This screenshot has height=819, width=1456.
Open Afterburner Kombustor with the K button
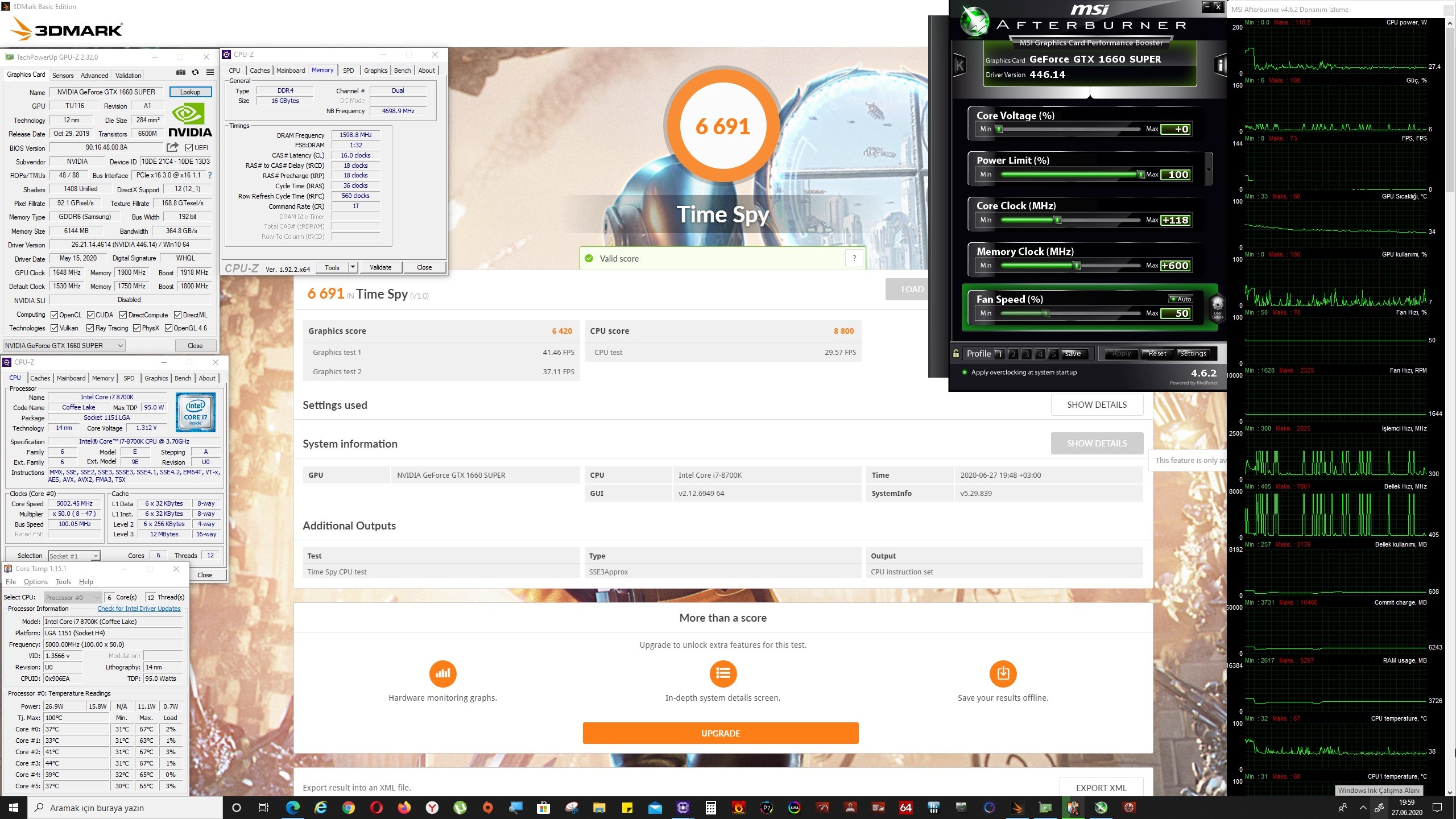click(959, 65)
